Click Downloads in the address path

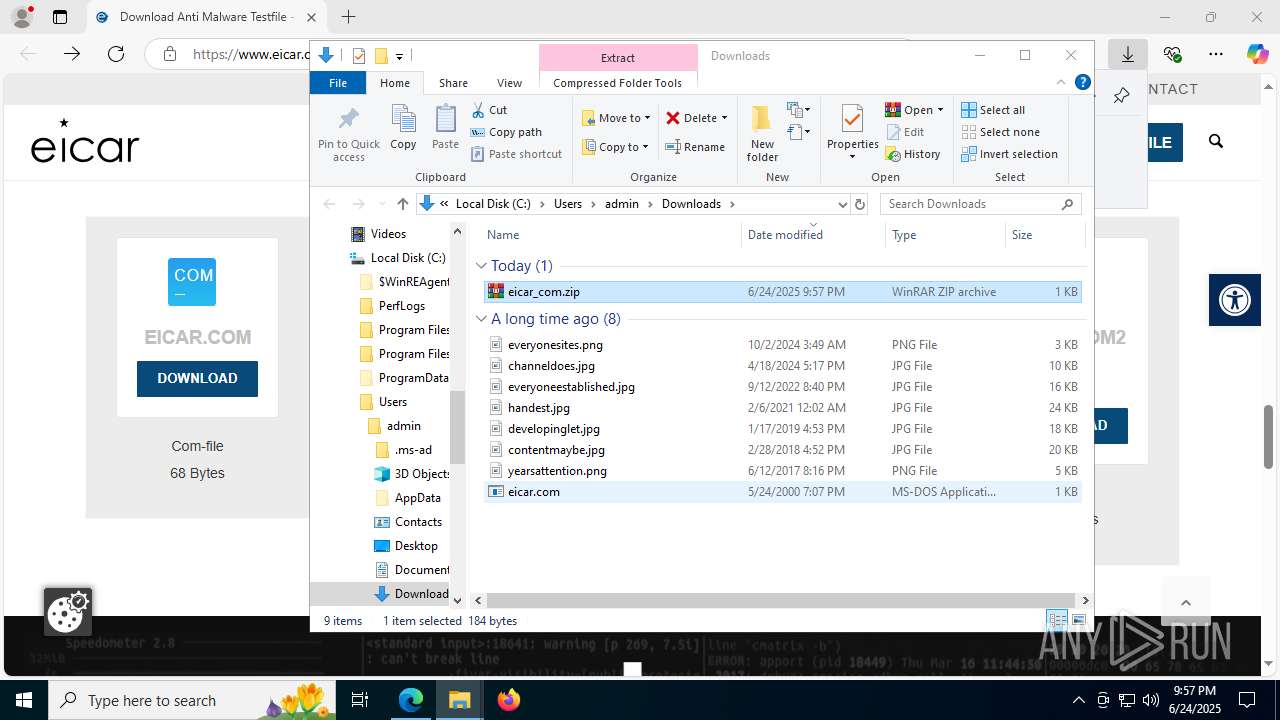click(x=691, y=204)
